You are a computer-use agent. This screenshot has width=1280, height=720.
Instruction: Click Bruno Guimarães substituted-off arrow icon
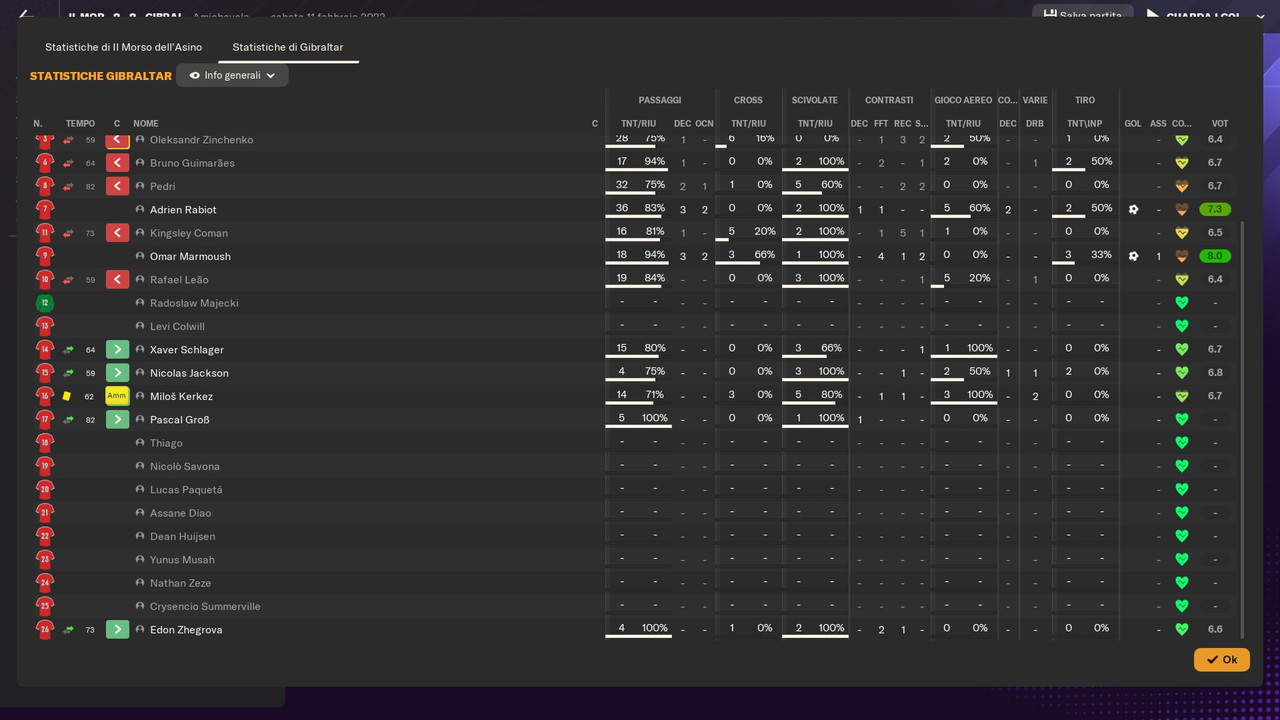pos(117,163)
